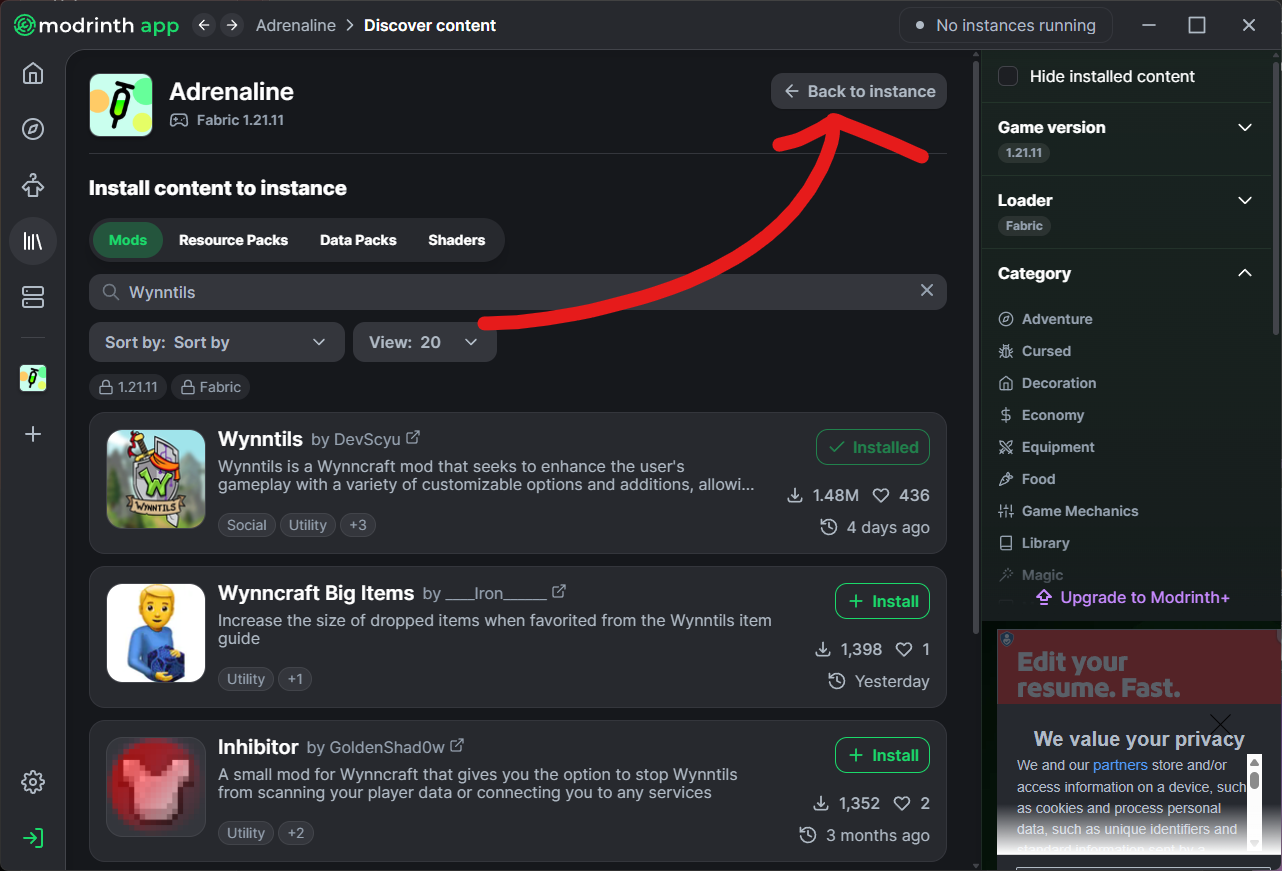Select the Cursed category filter
1282x871 pixels.
click(1034, 351)
